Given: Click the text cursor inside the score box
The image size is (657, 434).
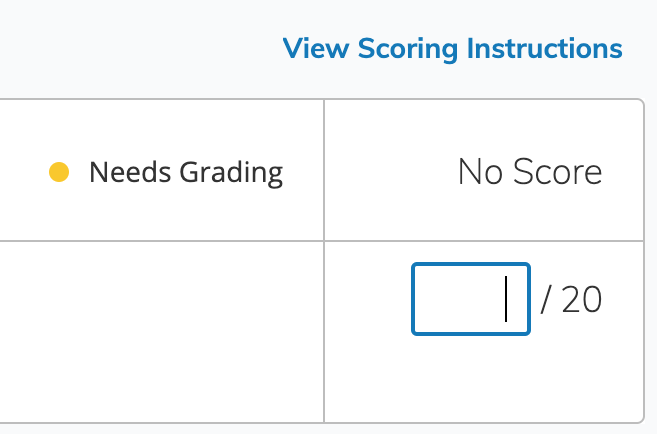Looking at the screenshot, I should 506,299.
